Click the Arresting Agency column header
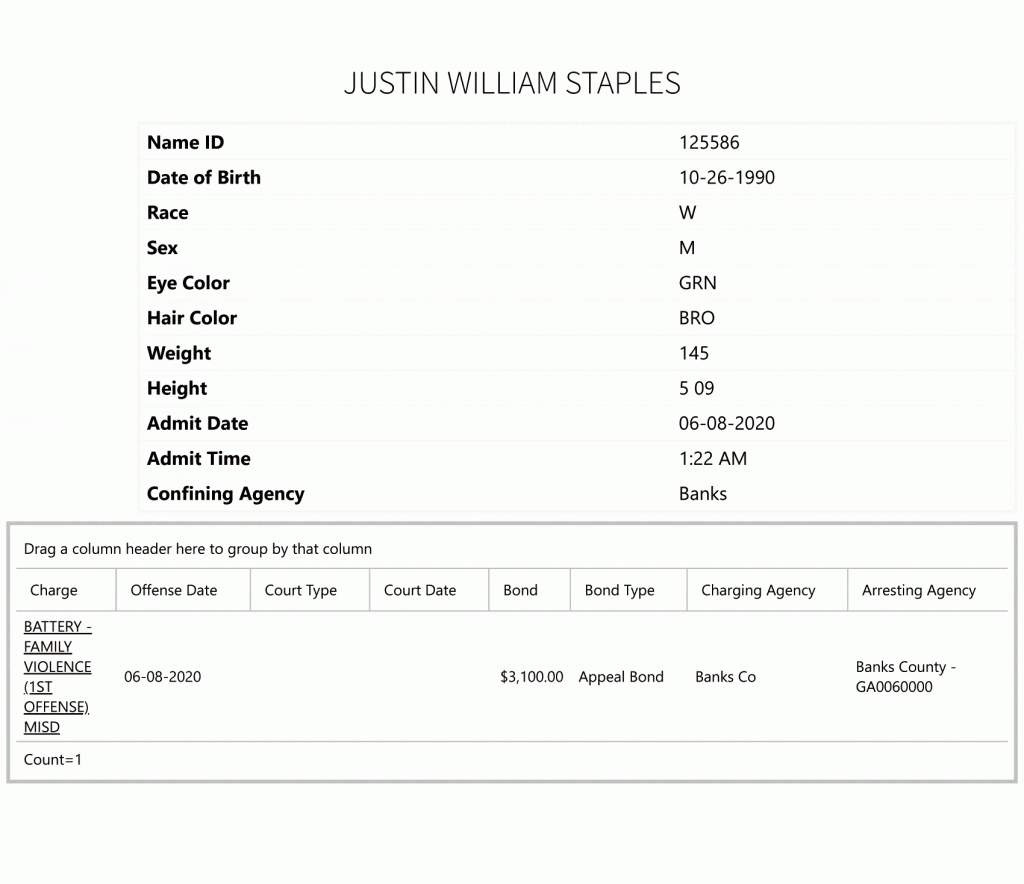Image resolution: width=1024 pixels, height=884 pixels. click(928, 590)
